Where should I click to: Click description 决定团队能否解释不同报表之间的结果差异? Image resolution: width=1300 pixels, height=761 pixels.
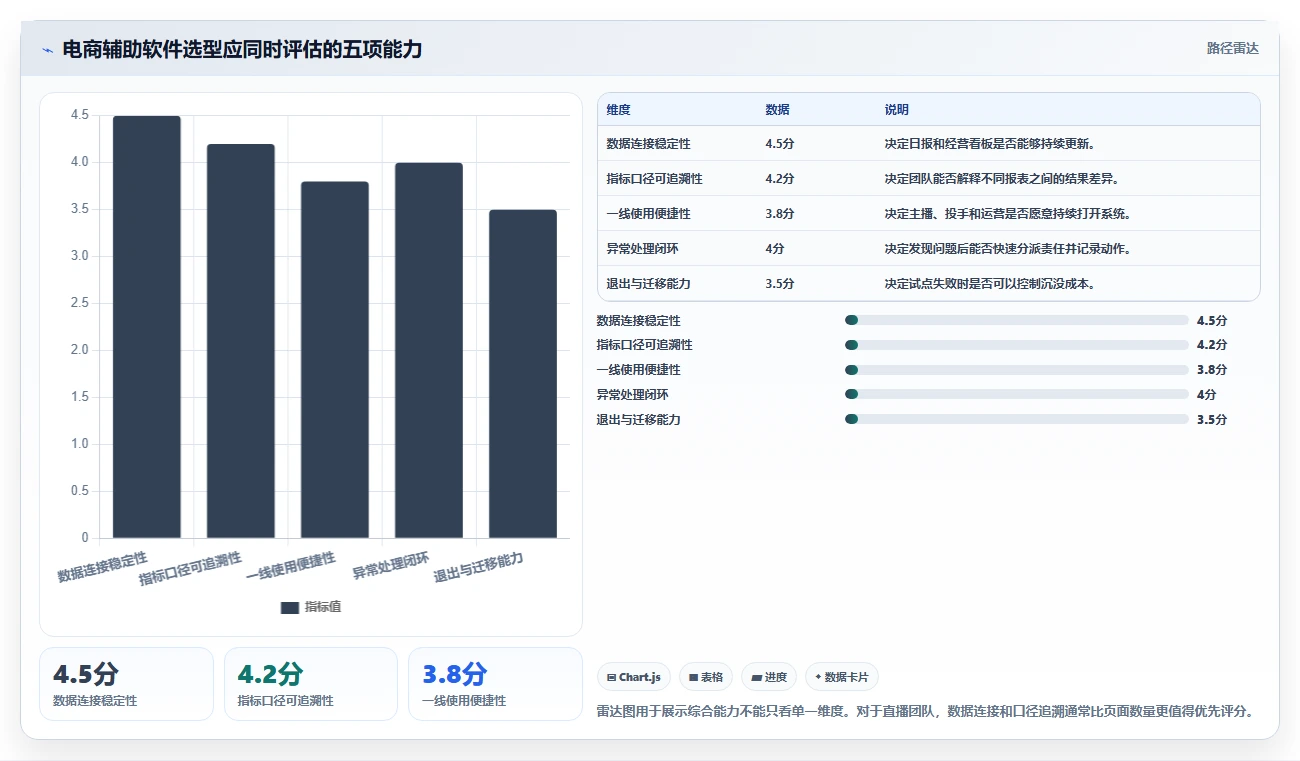pos(1001,178)
